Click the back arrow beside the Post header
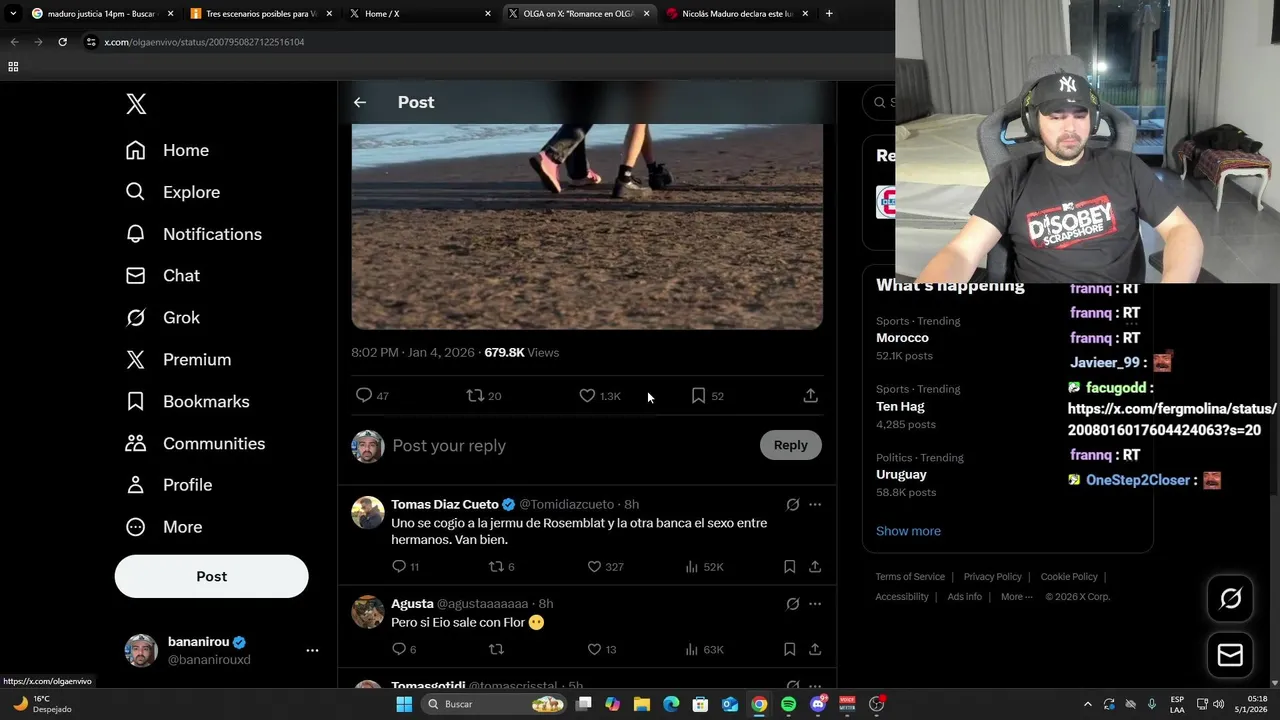1280x720 pixels. (x=360, y=102)
